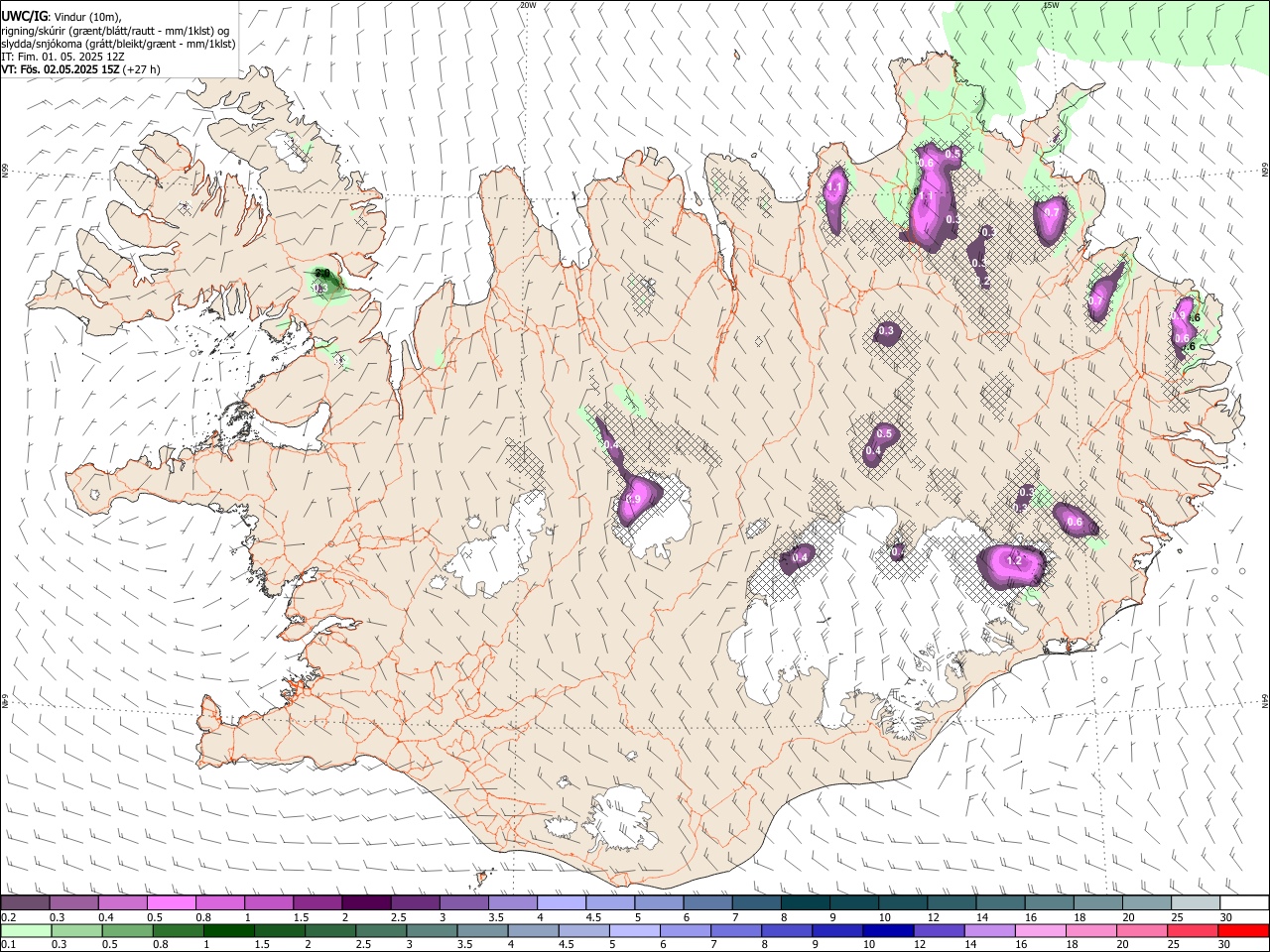1270x952 pixels.
Task: Click the white above-30 swatch in snow scale
Action: [1243, 902]
